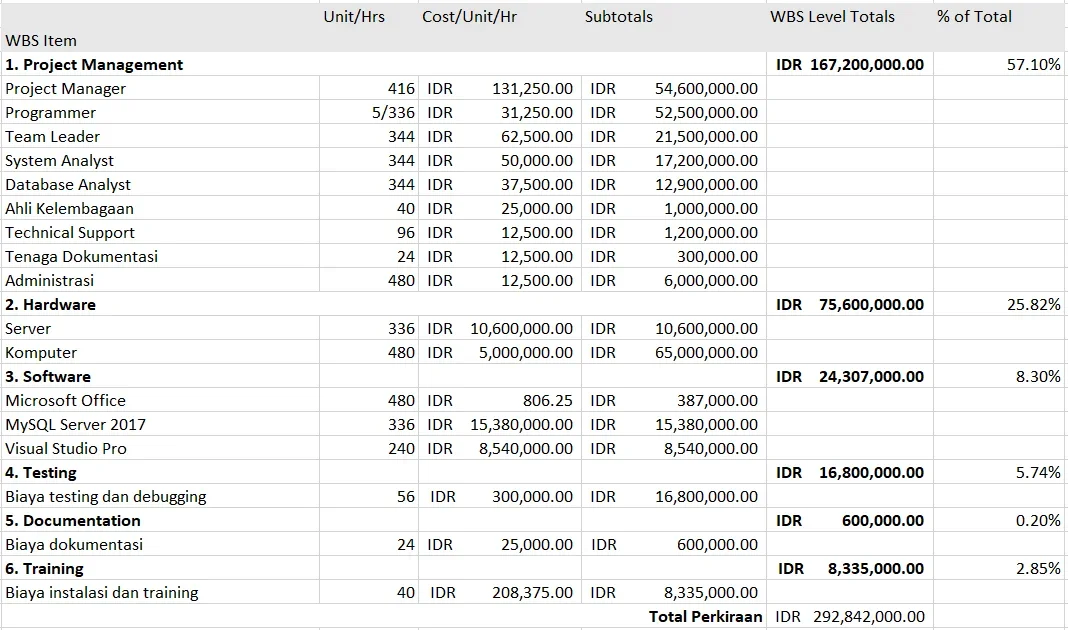
Task: Click the 167,200,000.00 level total
Action: (x=866, y=65)
